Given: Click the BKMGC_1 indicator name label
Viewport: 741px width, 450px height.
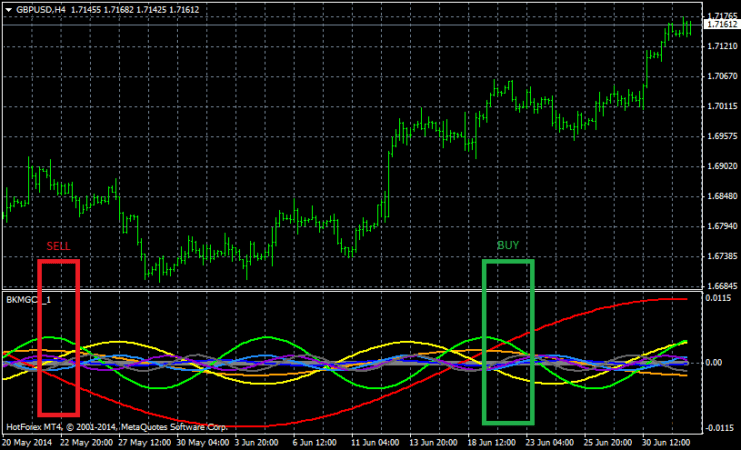Looking at the screenshot, I should 29,299.
